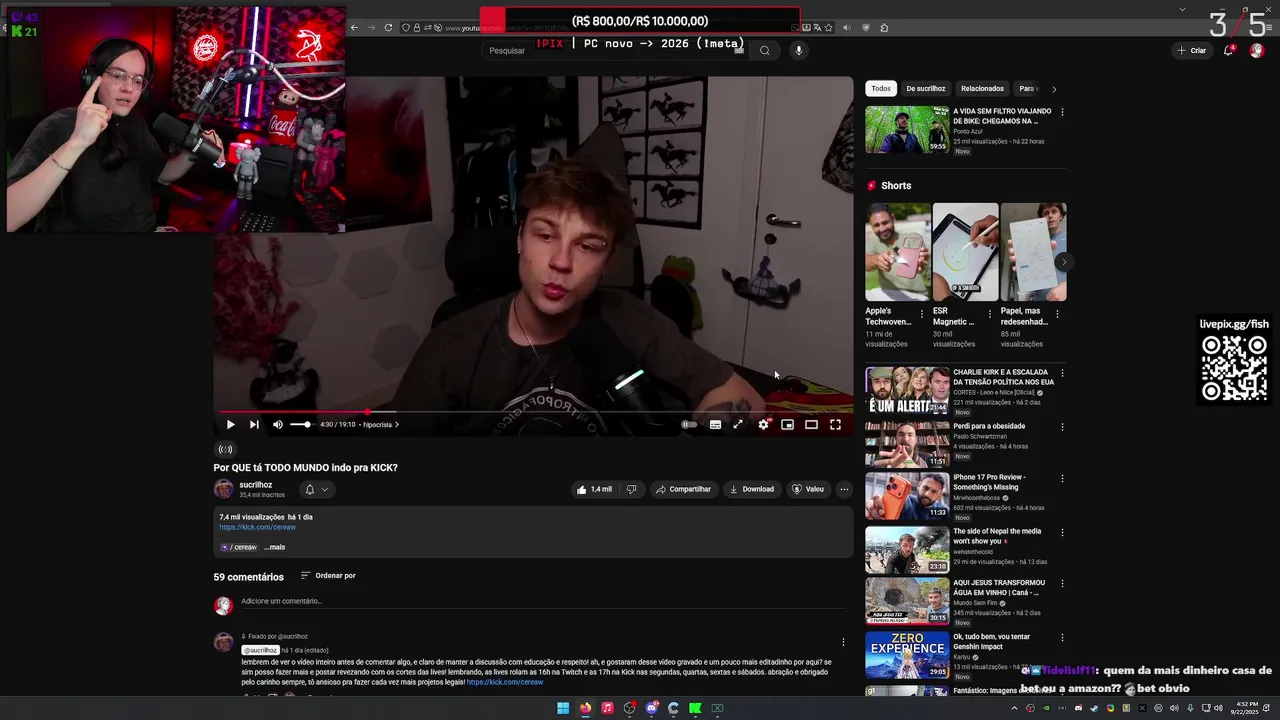Open the account avatar menu
Viewport: 1280px width, 720px height.
pyautogui.click(x=1257, y=50)
